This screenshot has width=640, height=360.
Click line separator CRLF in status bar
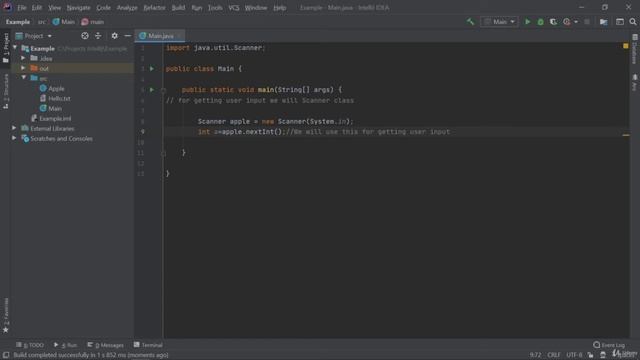[x=553, y=355]
